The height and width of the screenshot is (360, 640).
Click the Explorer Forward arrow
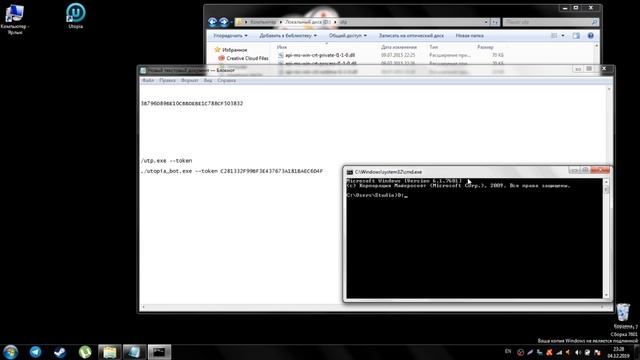point(224,22)
